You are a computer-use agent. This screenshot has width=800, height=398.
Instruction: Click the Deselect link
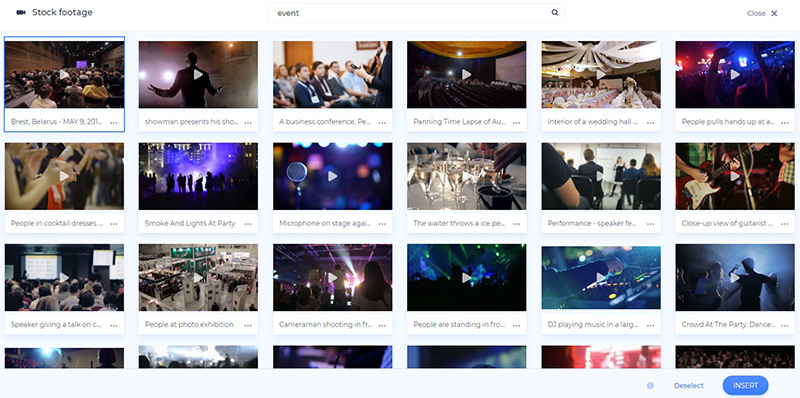689,386
